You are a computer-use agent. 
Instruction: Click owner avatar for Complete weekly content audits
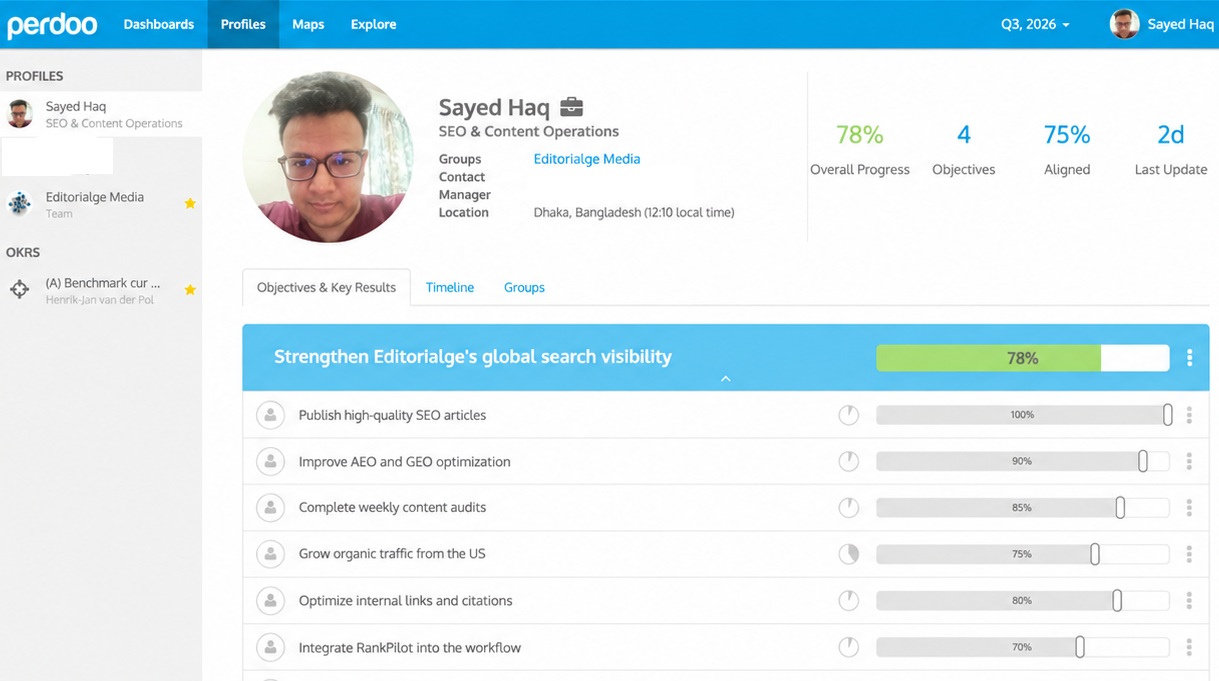click(270, 507)
